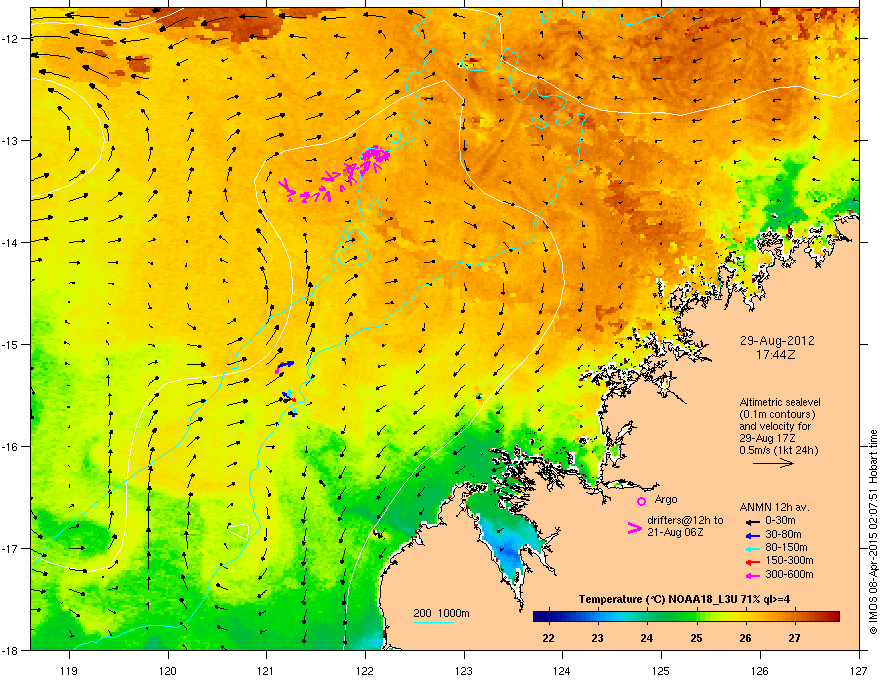Viewport: 880px width, 680px height.
Task: Click the '21-Aug 06Z' drifter date text
Action: (x=675, y=532)
